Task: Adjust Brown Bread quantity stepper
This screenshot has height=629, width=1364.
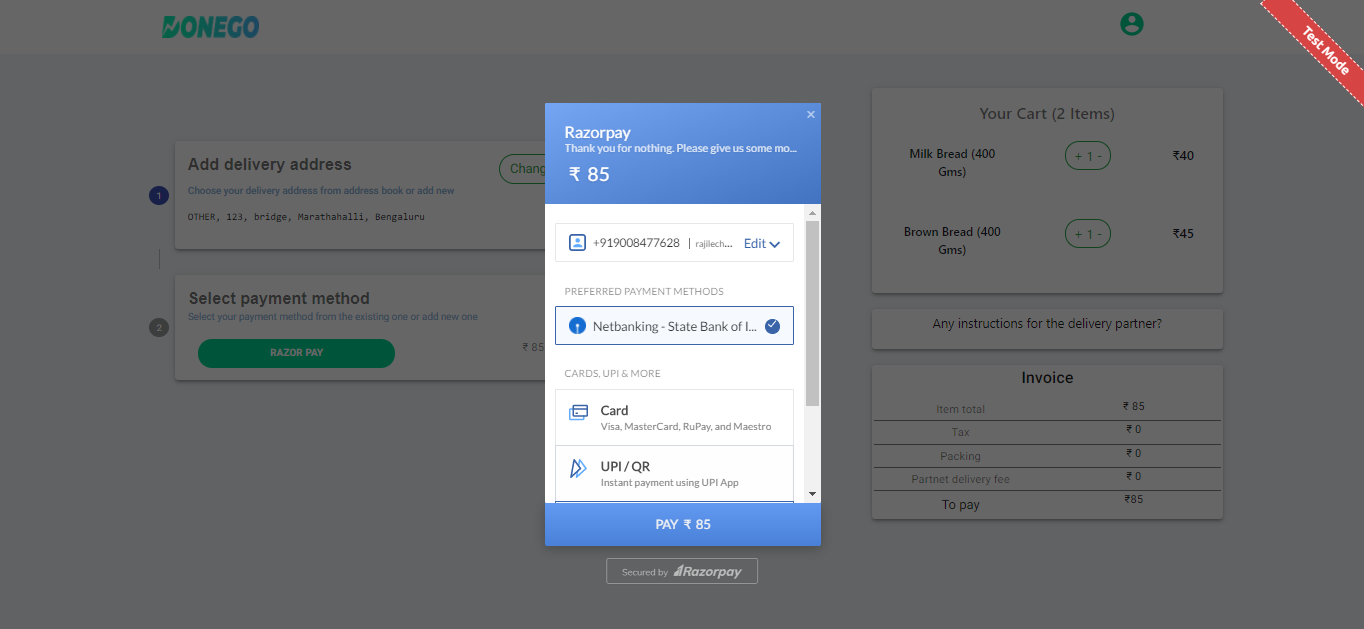Action: tap(1088, 234)
